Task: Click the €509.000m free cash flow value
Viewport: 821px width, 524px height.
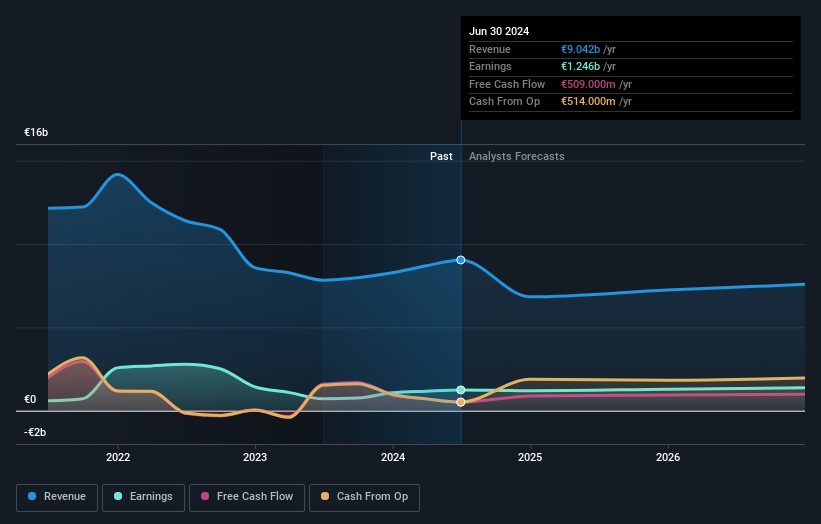Action: (588, 84)
